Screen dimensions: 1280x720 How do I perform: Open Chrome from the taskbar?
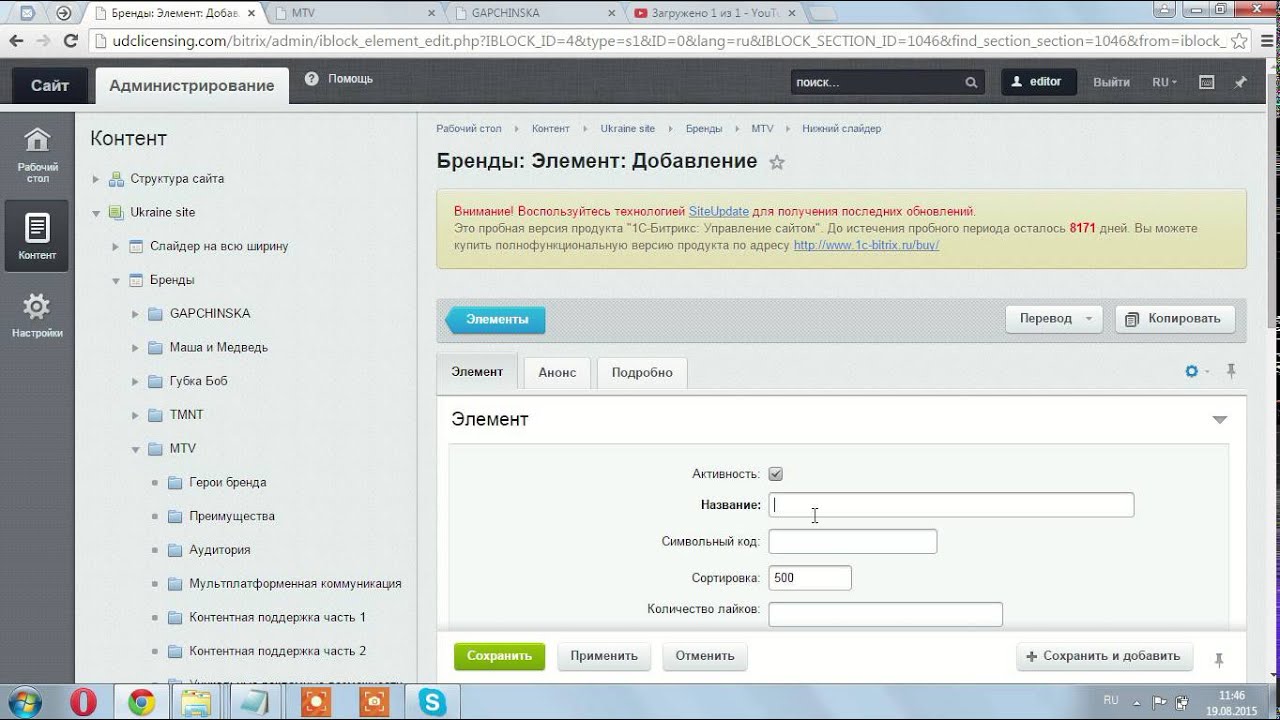click(x=141, y=701)
